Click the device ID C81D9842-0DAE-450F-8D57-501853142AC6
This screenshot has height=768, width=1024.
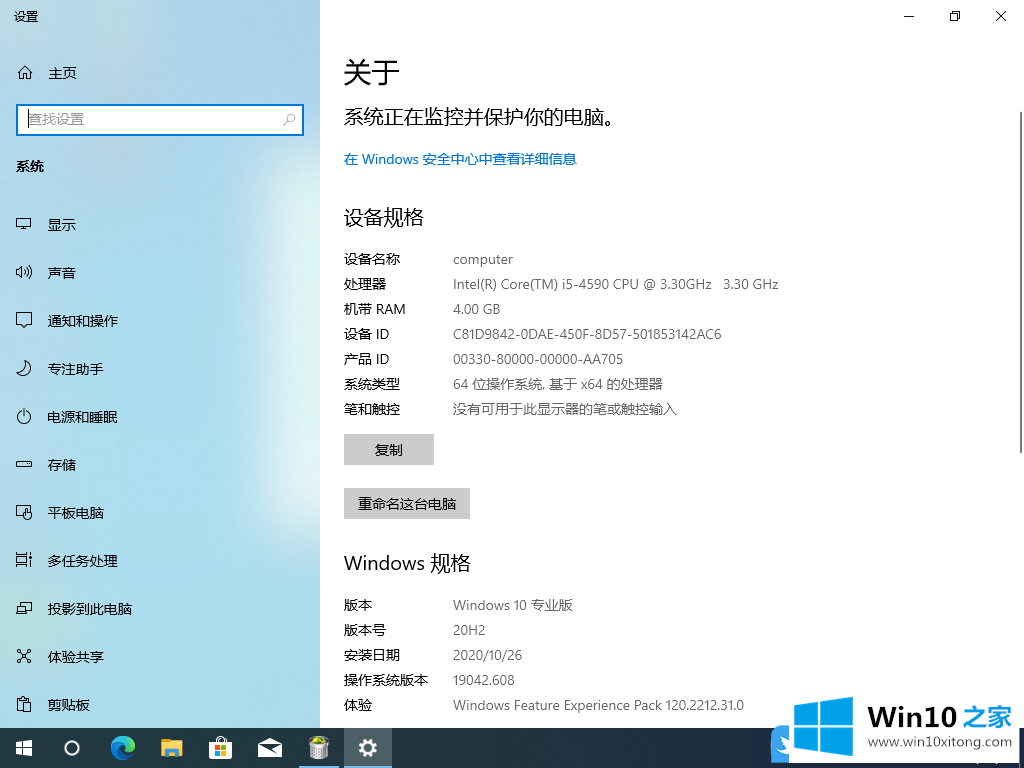tap(587, 334)
